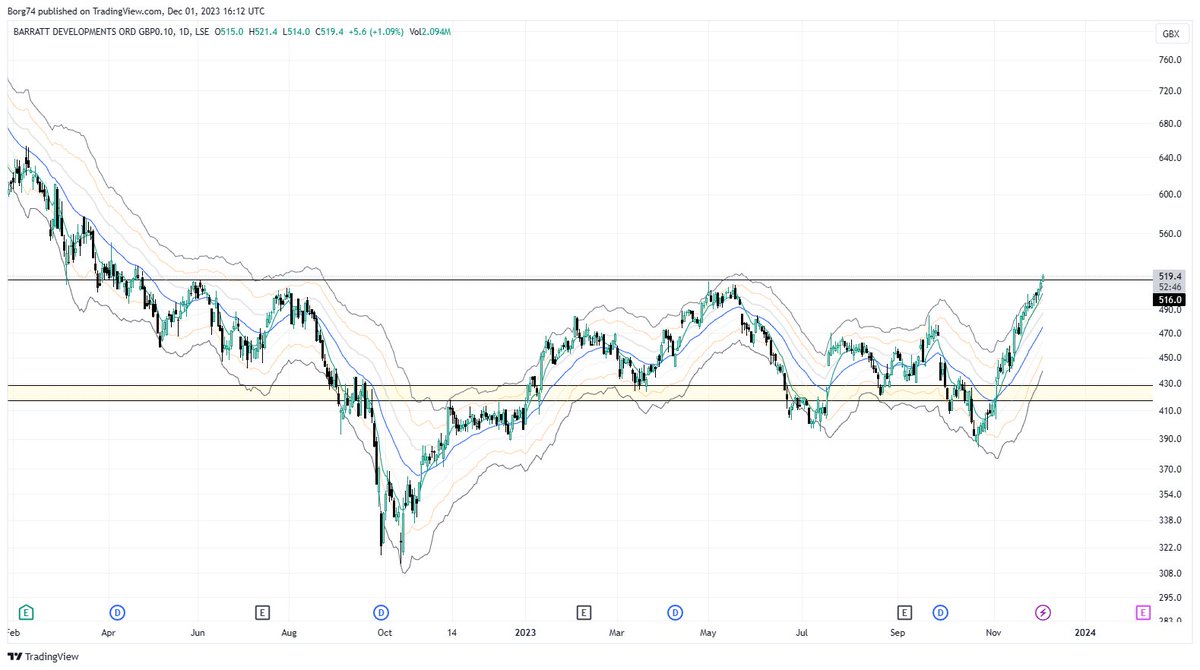Click the pink upcoming earnings marker
The width and height of the screenshot is (1200, 670).
1142,611
